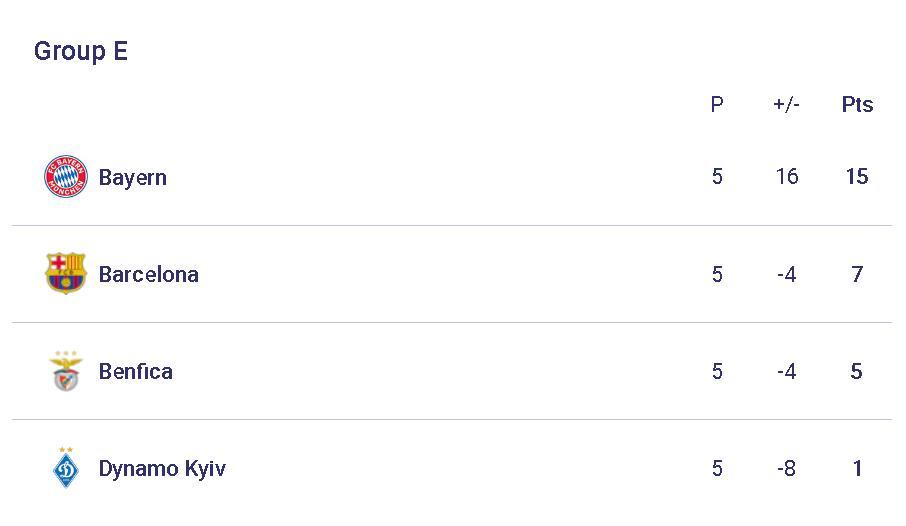
Task: Click the FC Barcelona club crest
Action: click(66, 273)
